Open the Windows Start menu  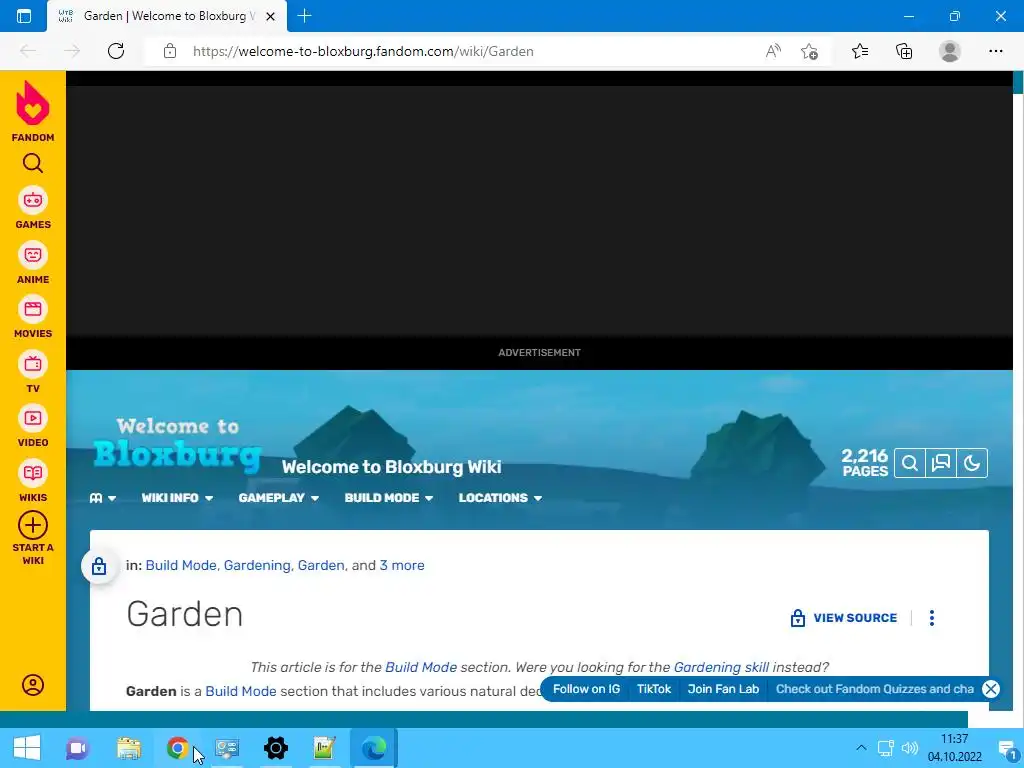click(x=27, y=748)
